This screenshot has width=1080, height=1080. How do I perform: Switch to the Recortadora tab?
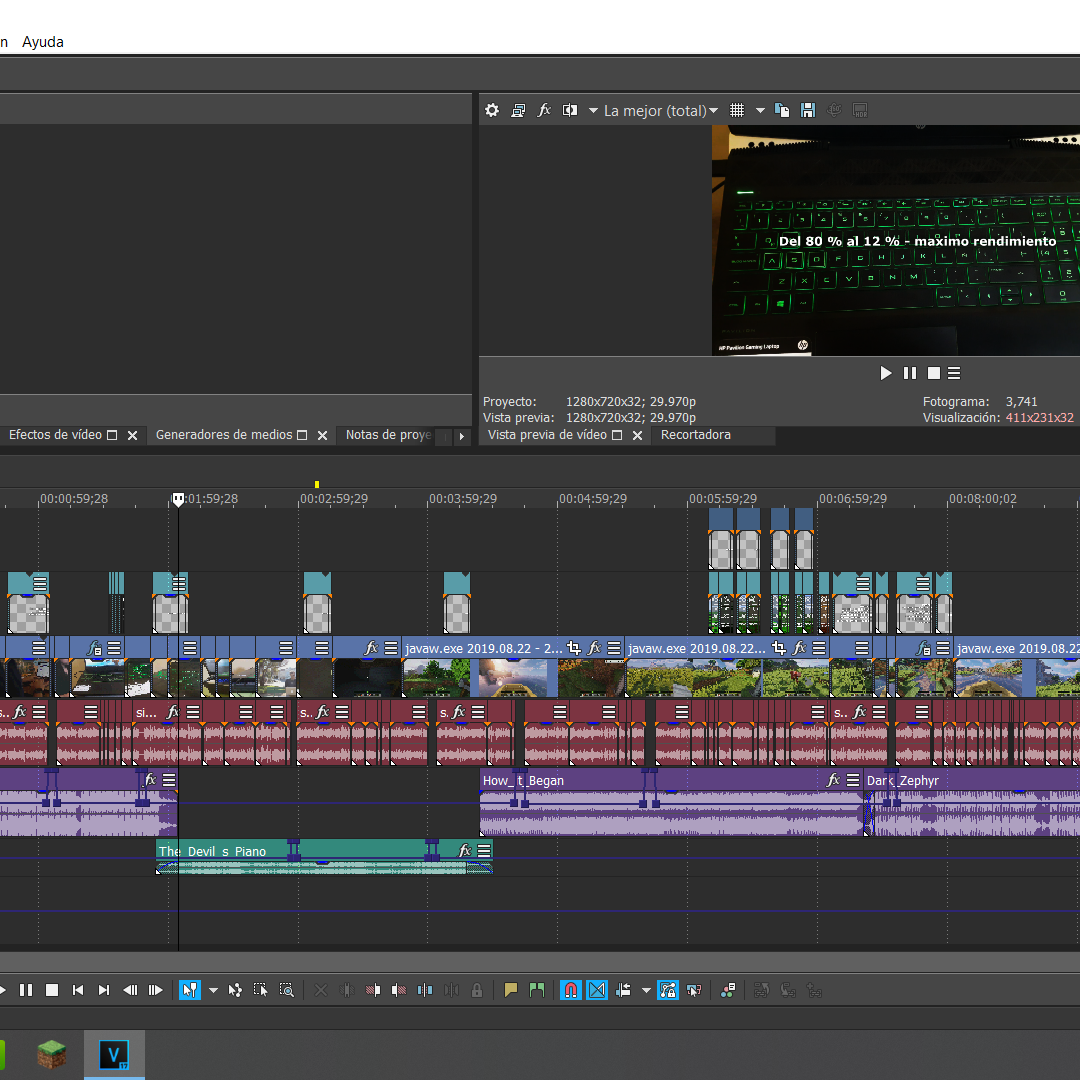point(695,435)
